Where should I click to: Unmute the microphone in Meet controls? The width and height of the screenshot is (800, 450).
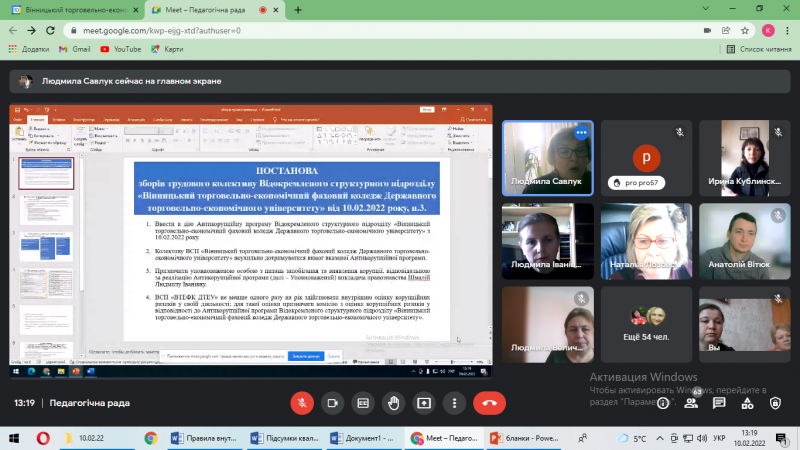302,403
